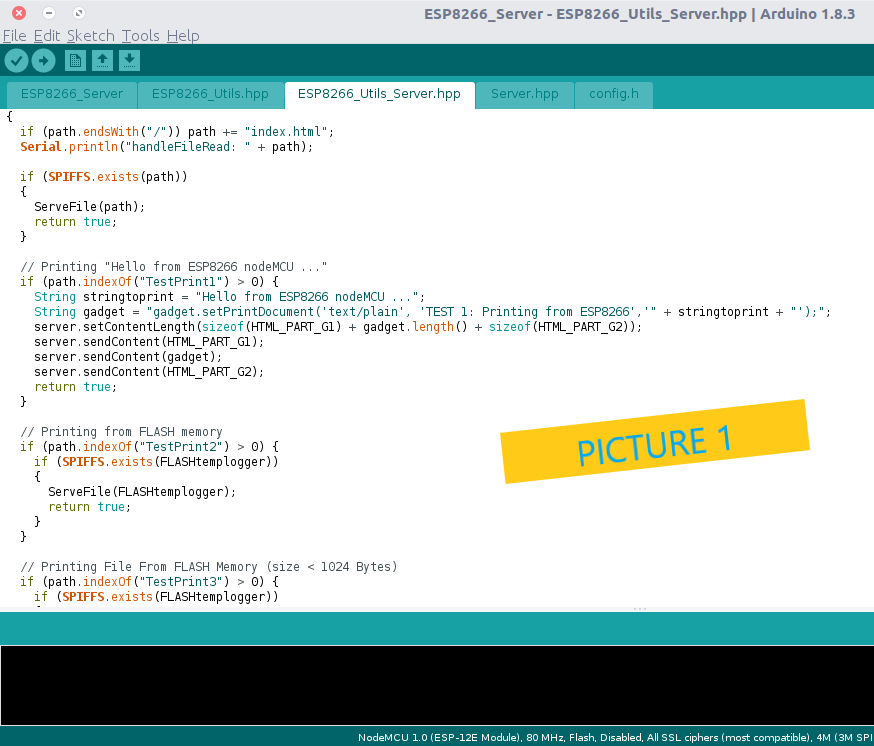Viewport: 874px width, 746px height.
Task: Click the Open sketch up-arrow icon
Action: point(103,60)
